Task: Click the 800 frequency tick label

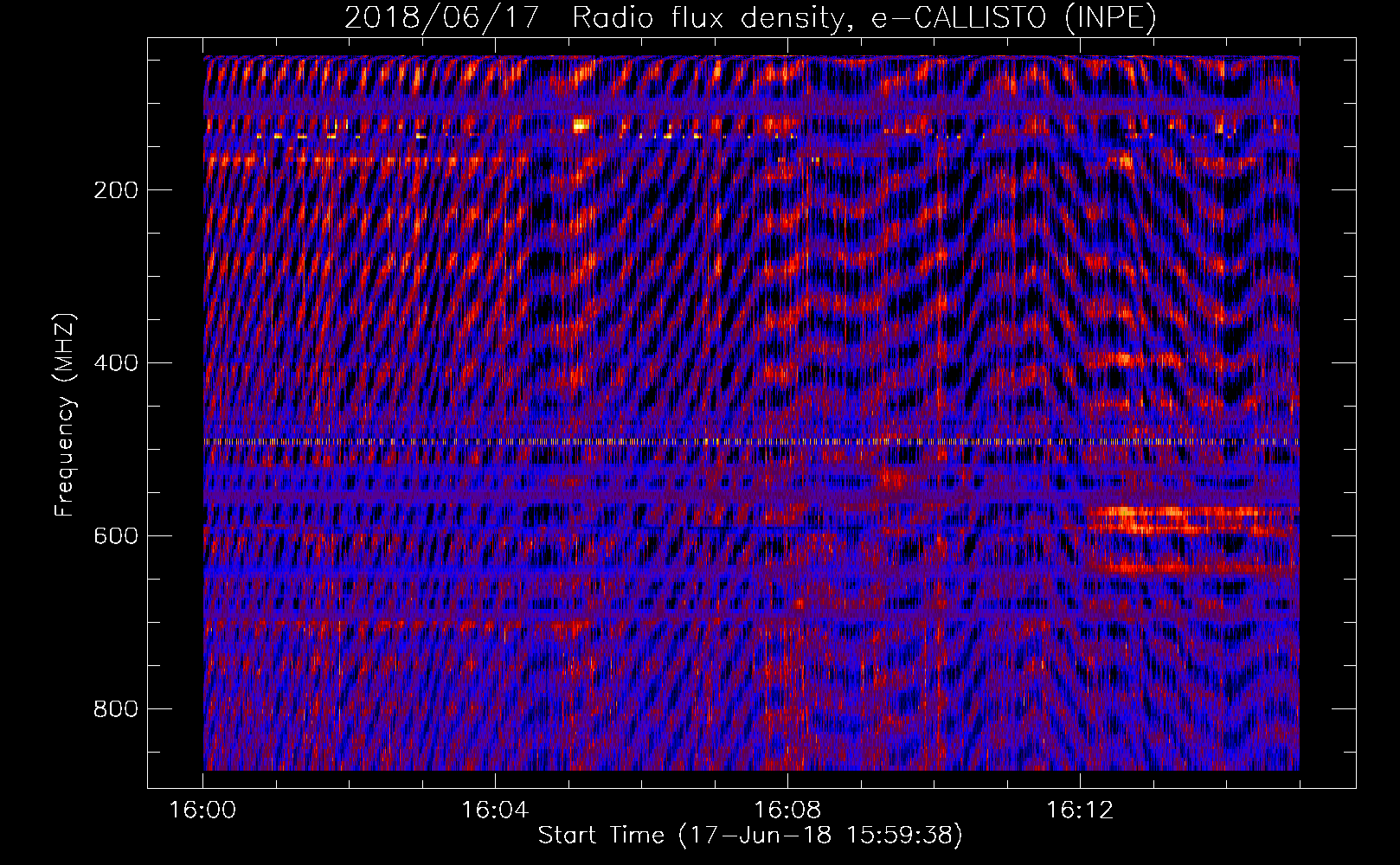Action: click(116, 709)
